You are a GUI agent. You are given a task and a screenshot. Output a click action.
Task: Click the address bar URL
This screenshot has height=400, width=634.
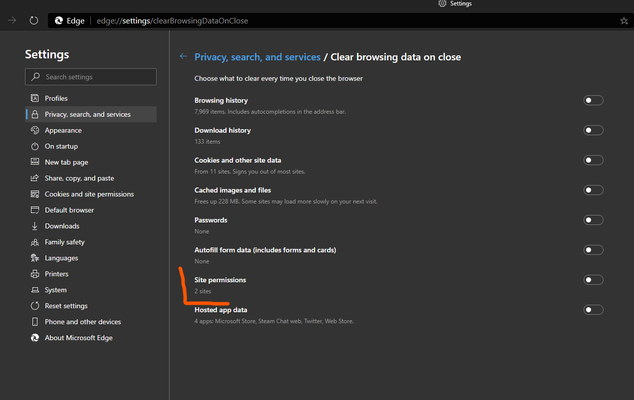point(172,21)
